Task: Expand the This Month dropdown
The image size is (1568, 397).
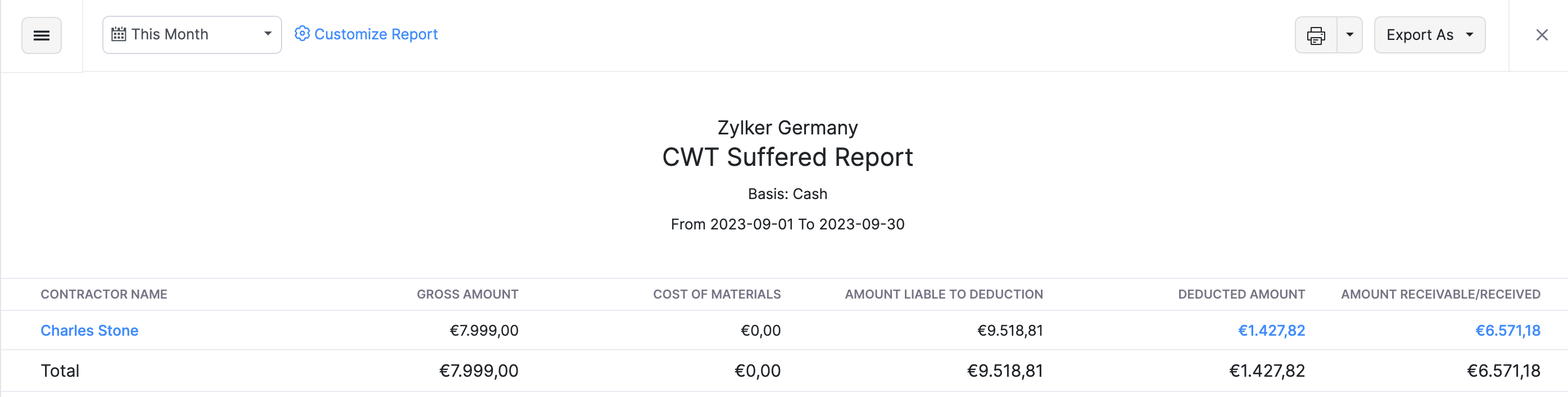Action: click(266, 35)
